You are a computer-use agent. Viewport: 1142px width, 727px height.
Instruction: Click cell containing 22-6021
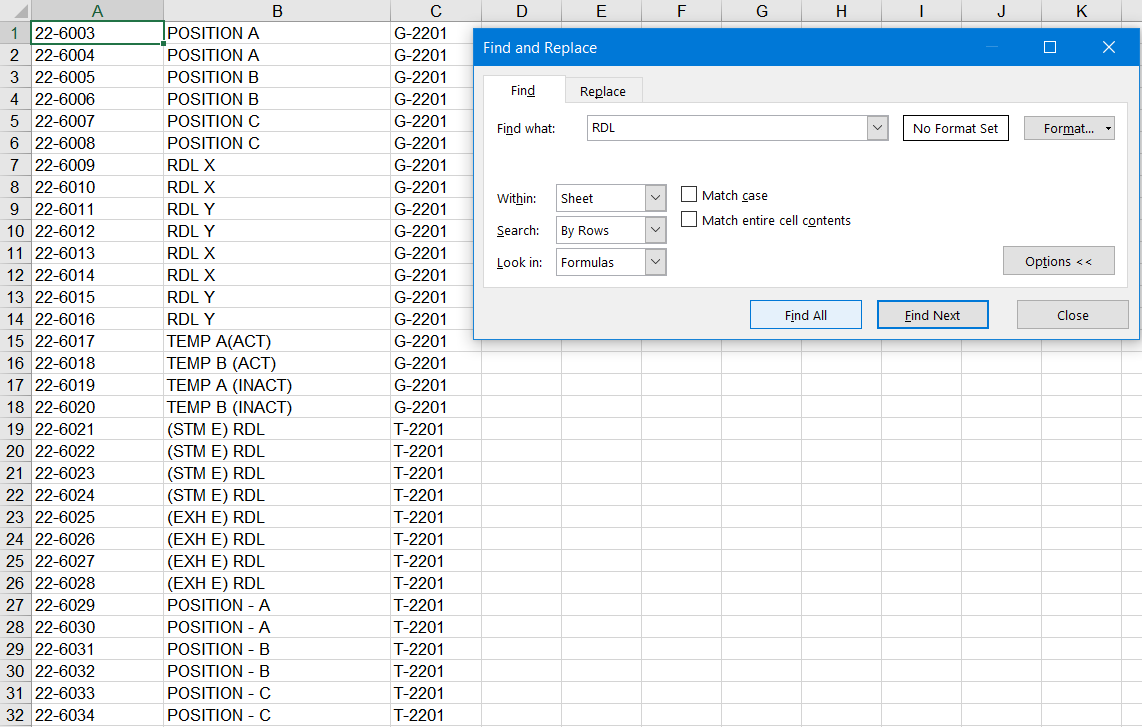[98, 429]
